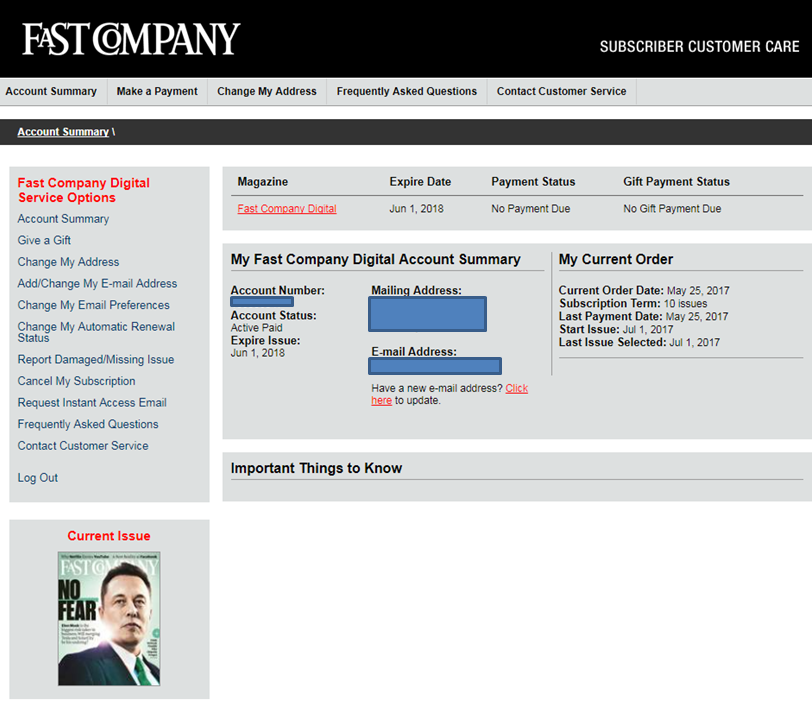Click Cancel My Subscription
Image resolution: width=812 pixels, height=705 pixels.
[76, 381]
